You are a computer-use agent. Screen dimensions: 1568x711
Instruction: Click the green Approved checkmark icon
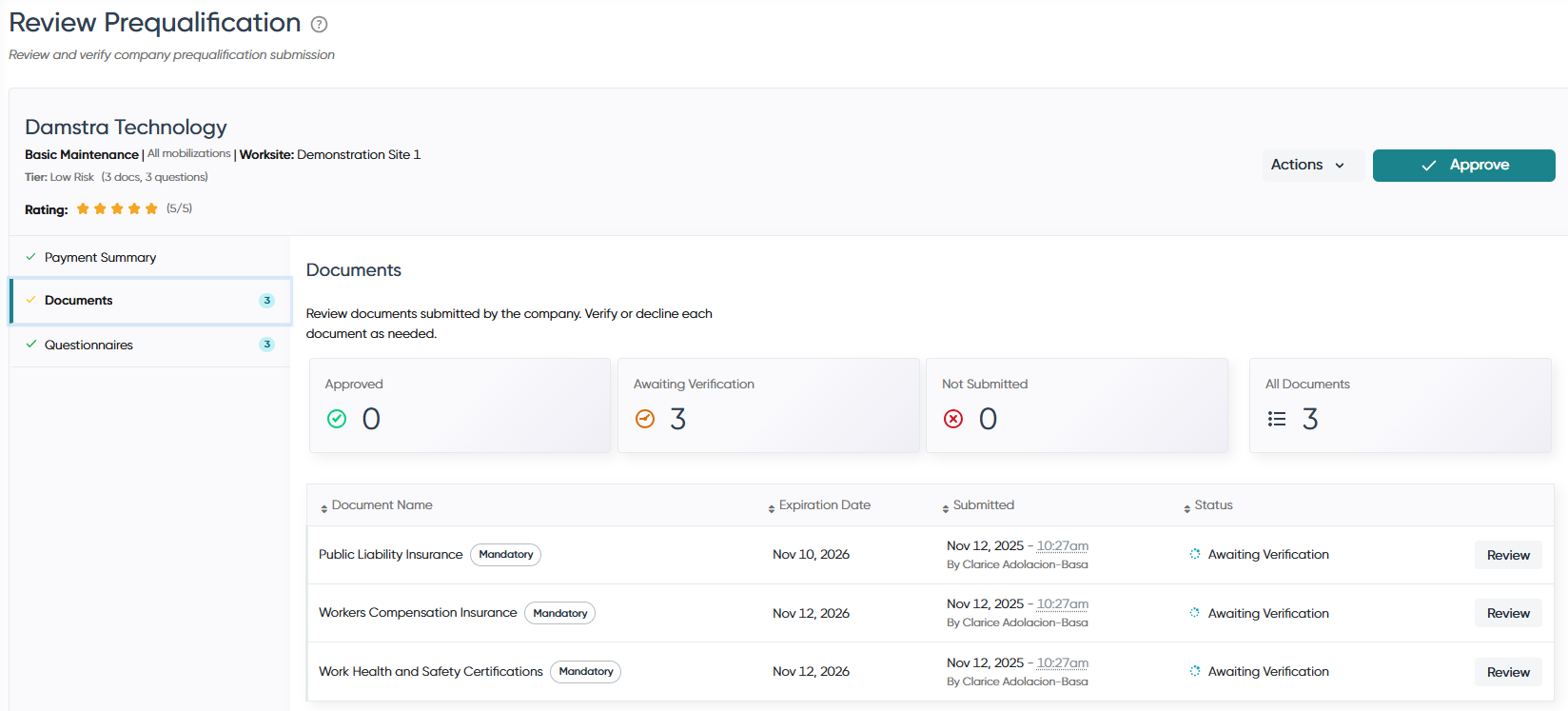point(337,419)
